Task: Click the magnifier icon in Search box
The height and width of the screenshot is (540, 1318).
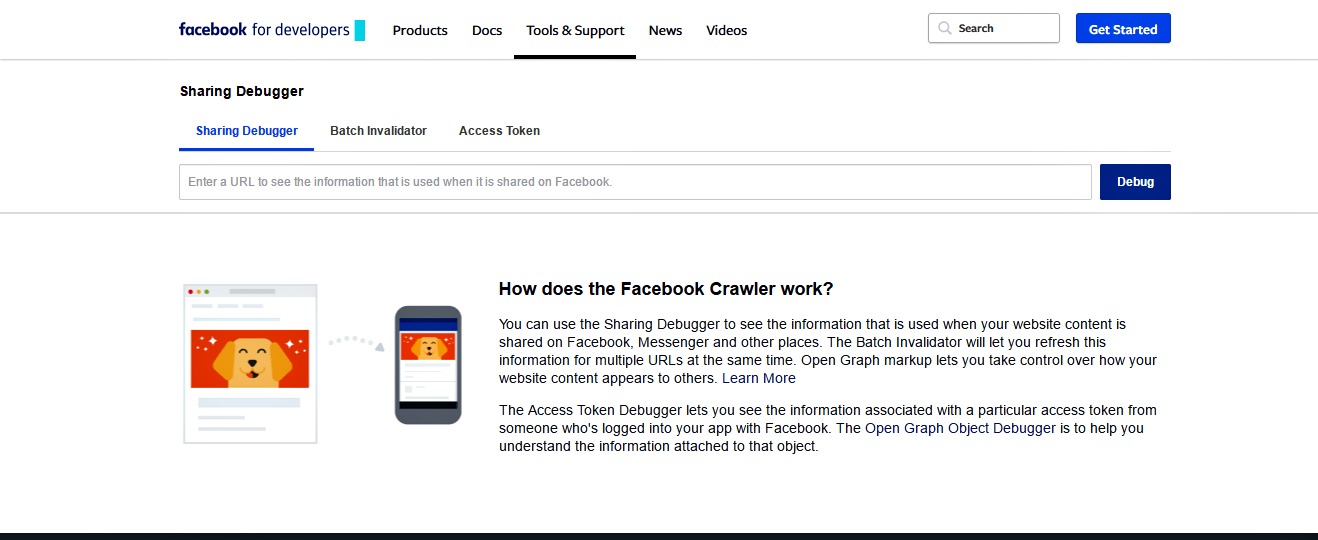Action: (x=945, y=29)
